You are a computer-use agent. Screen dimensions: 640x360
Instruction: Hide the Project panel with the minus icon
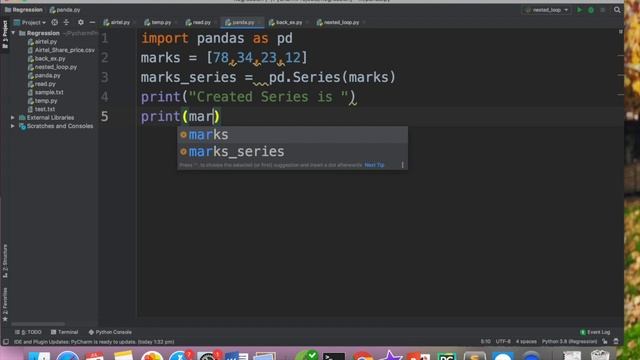coord(92,22)
